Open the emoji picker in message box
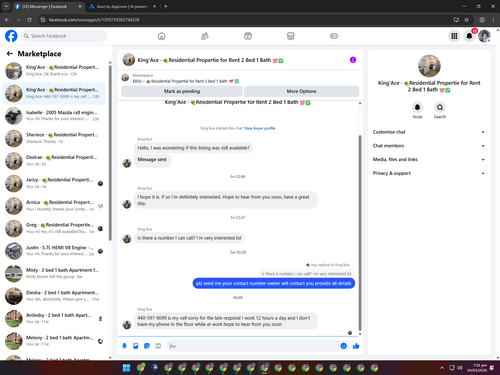 point(343,346)
